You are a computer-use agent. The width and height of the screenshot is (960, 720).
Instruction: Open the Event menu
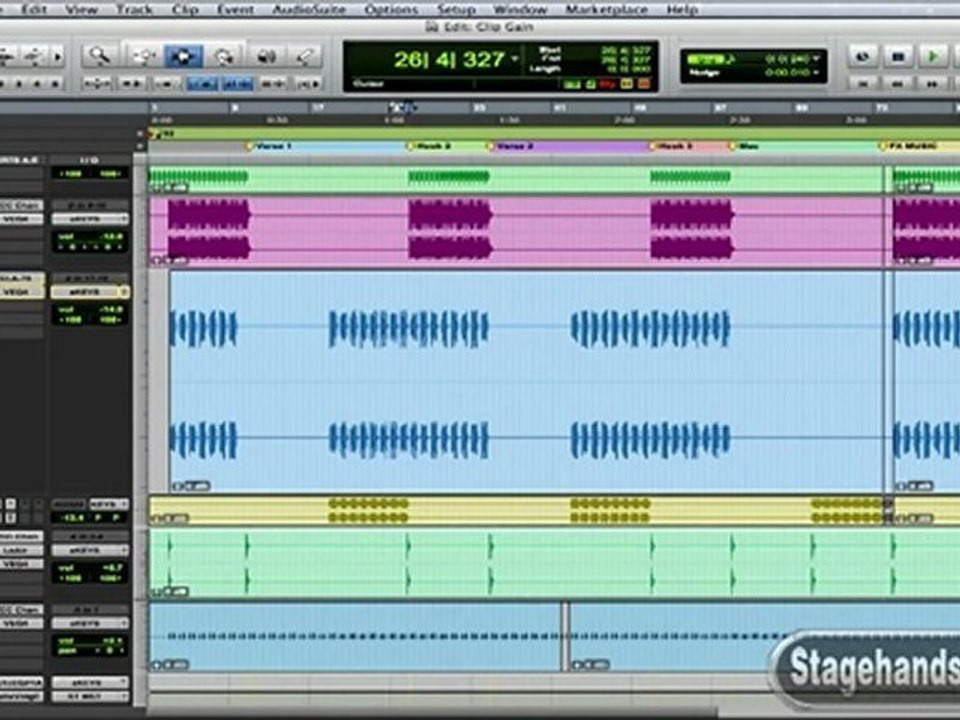click(x=235, y=9)
